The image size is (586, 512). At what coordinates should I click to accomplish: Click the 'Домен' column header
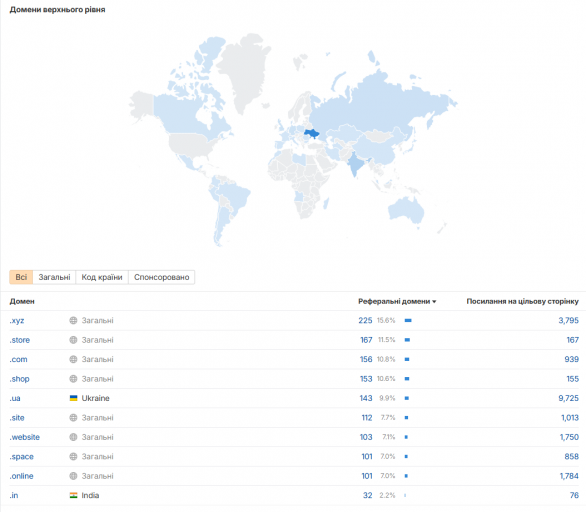(x=22, y=301)
